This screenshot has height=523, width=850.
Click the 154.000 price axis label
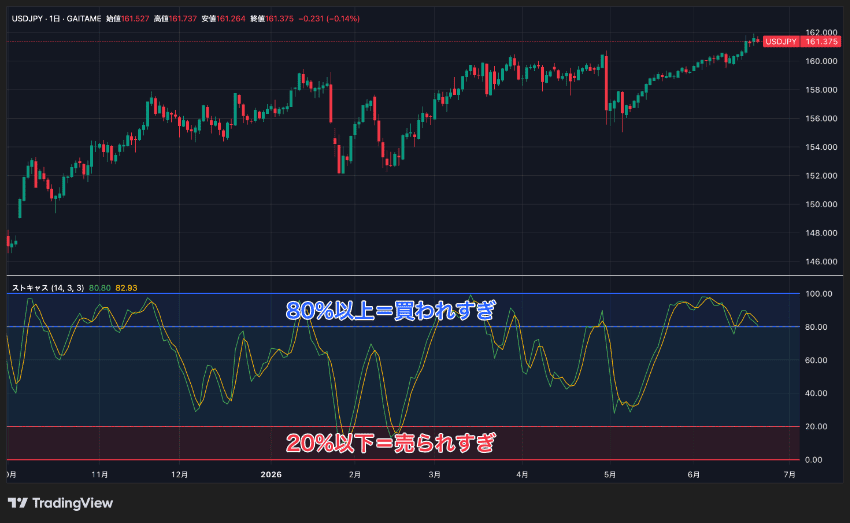point(821,147)
